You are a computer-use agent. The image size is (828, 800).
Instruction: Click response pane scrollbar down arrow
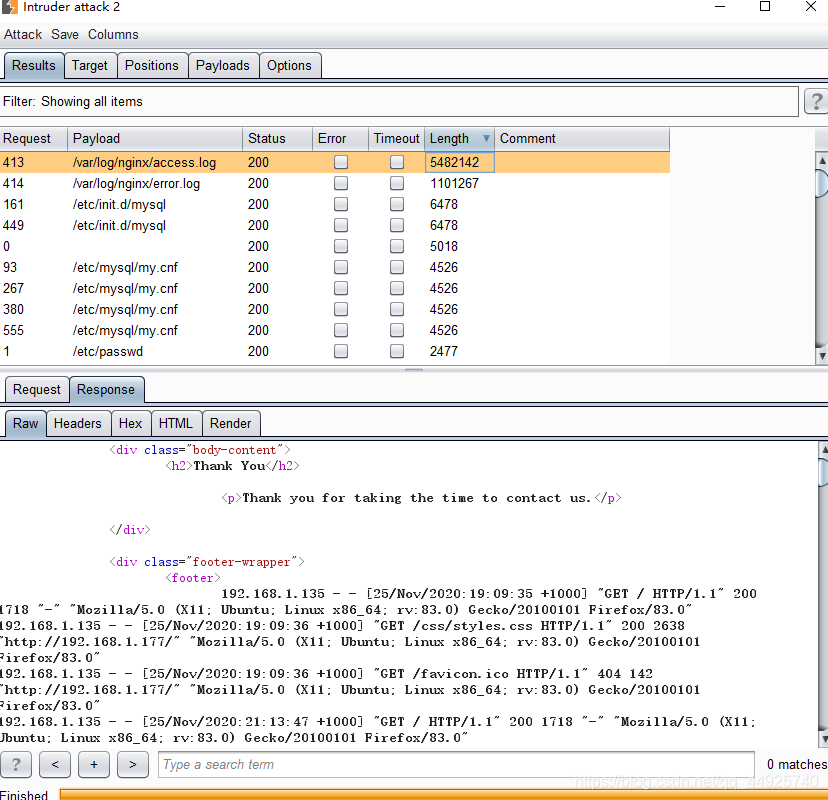point(823,738)
